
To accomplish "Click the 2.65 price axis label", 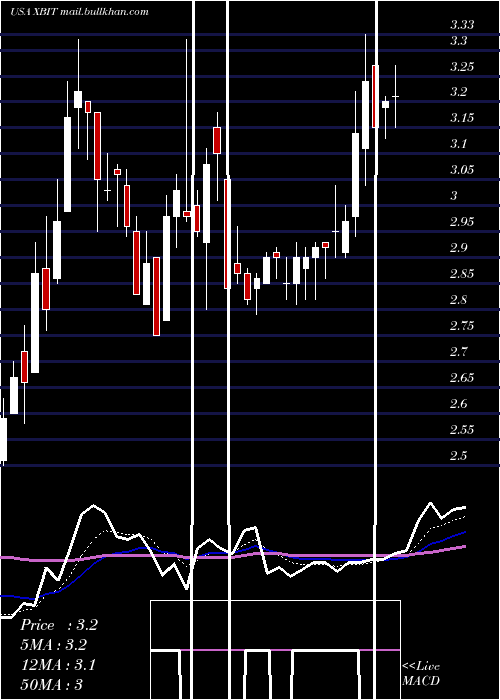I will coord(462,378).
